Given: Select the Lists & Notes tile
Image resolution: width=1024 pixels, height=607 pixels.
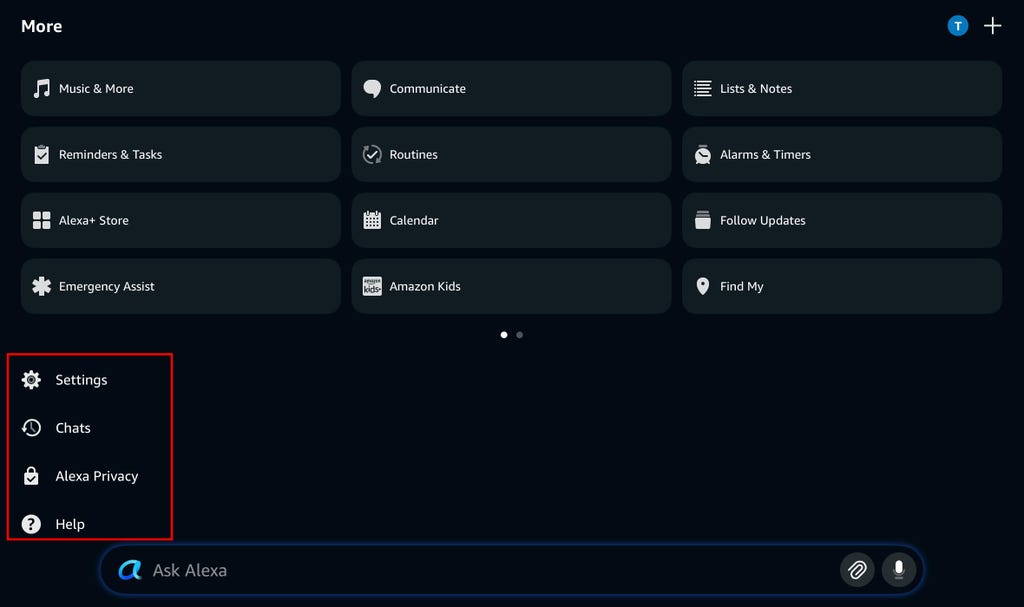Looking at the screenshot, I should [x=842, y=89].
